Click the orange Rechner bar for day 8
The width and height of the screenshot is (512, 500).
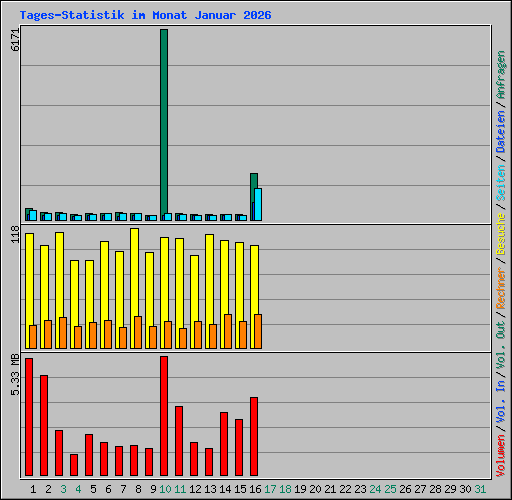[x=138, y=332]
